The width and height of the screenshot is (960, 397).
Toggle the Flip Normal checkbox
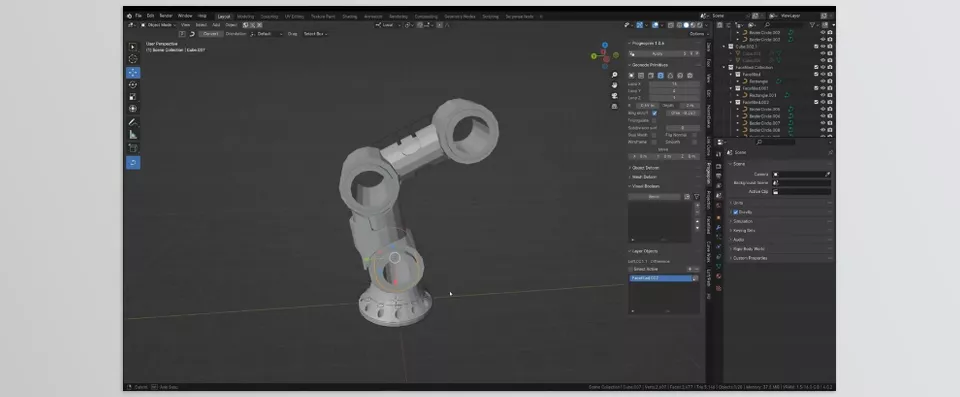[x=694, y=135]
